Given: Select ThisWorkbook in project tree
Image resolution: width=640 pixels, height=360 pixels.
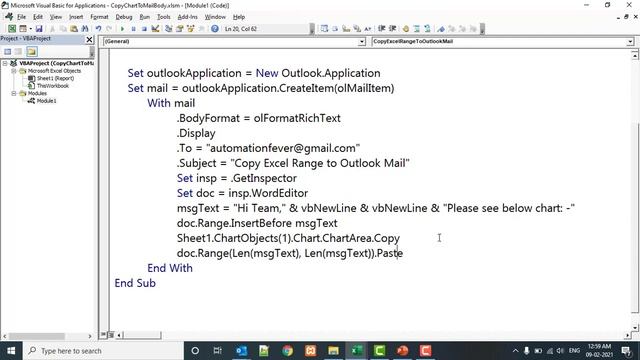Looking at the screenshot, I should (52, 86).
